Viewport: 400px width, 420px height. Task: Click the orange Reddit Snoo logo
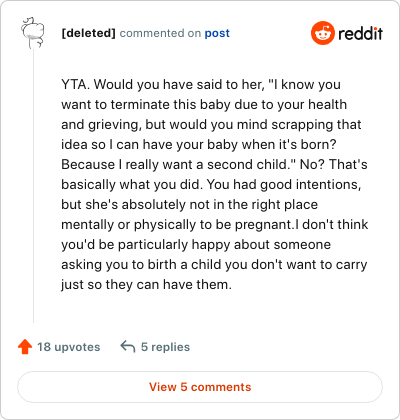click(322, 33)
